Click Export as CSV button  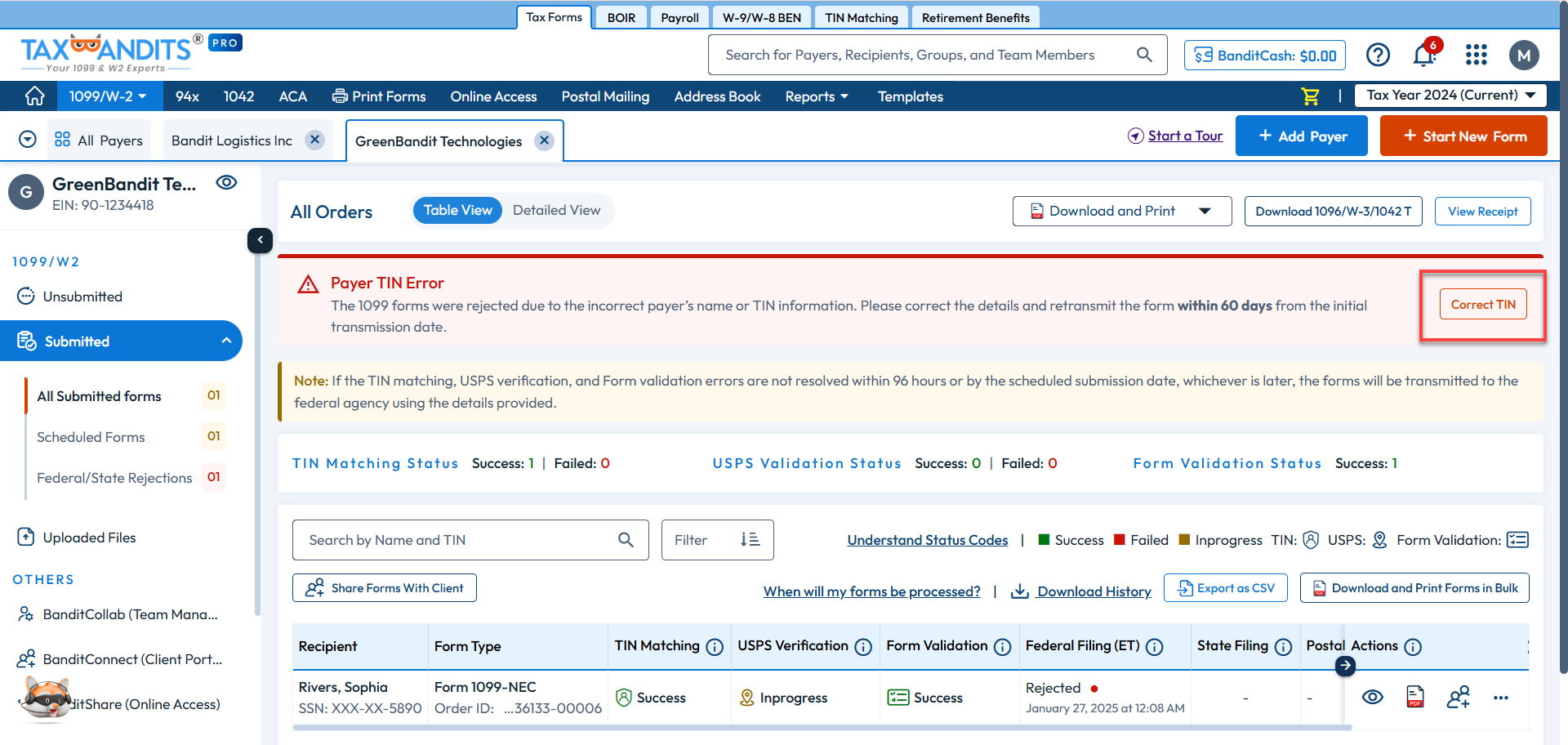pyautogui.click(x=1226, y=588)
